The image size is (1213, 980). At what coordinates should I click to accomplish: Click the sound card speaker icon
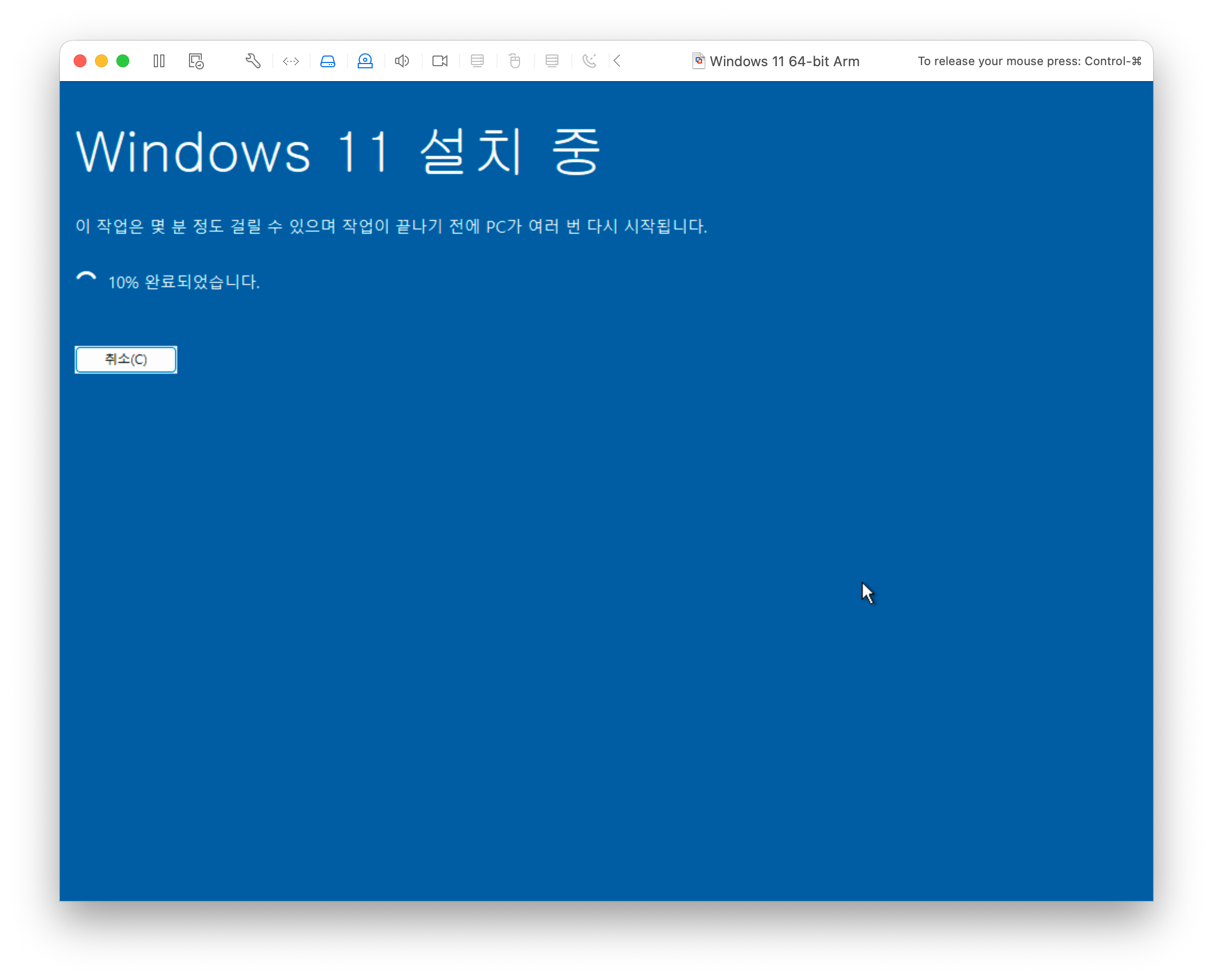(x=402, y=61)
